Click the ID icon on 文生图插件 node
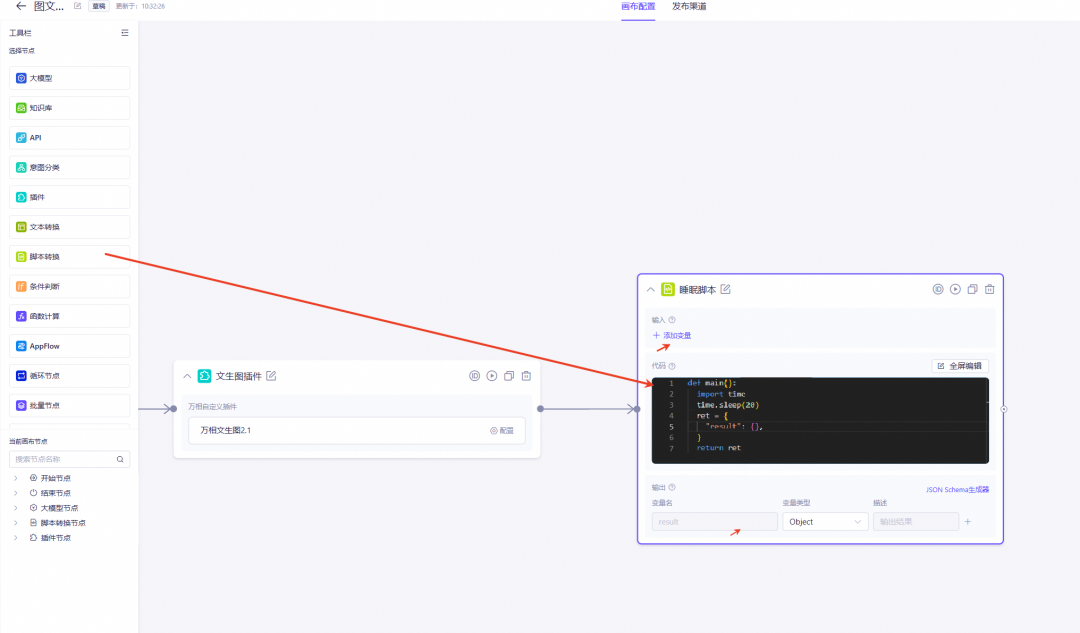This screenshot has height=633, width=1080. (x=475, y=376)
